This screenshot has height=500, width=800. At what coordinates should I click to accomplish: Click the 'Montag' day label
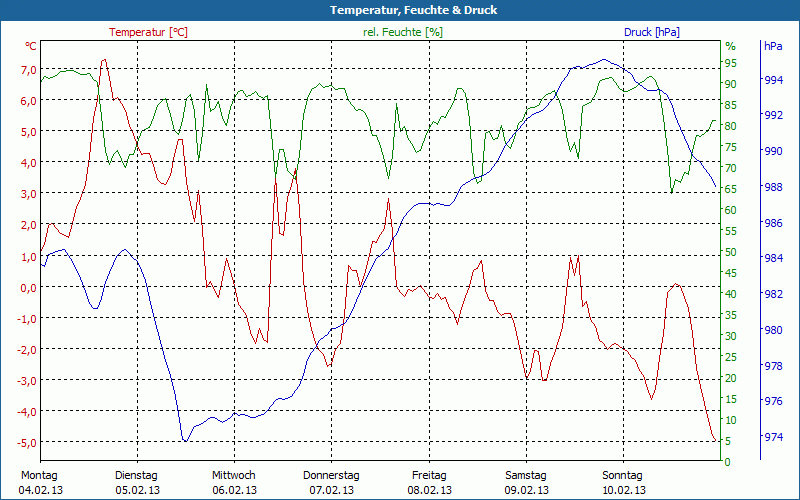pyautogui.click(x=39, y=476)
